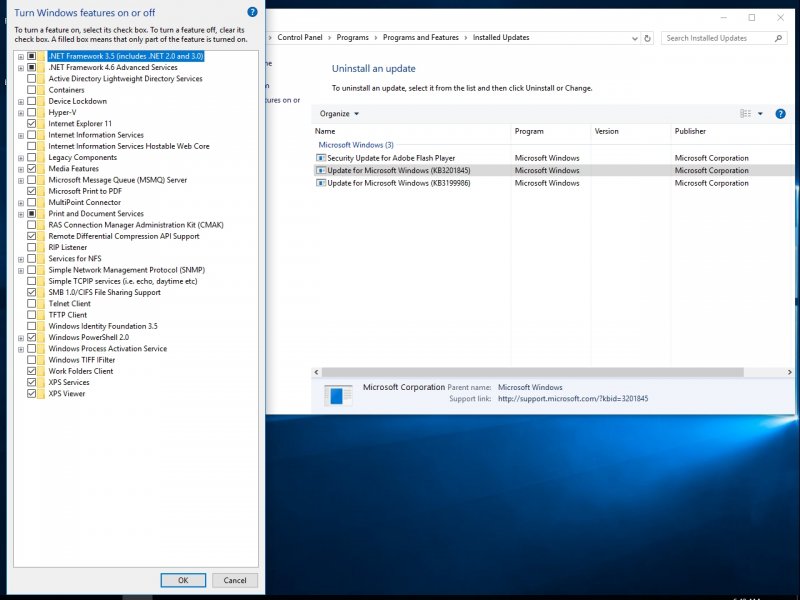This screenshot has width=800, height=600.
Task: Click folder icon beside Windows TIFF IFilter
Action: pyautogui.click(x=41, y=360)
